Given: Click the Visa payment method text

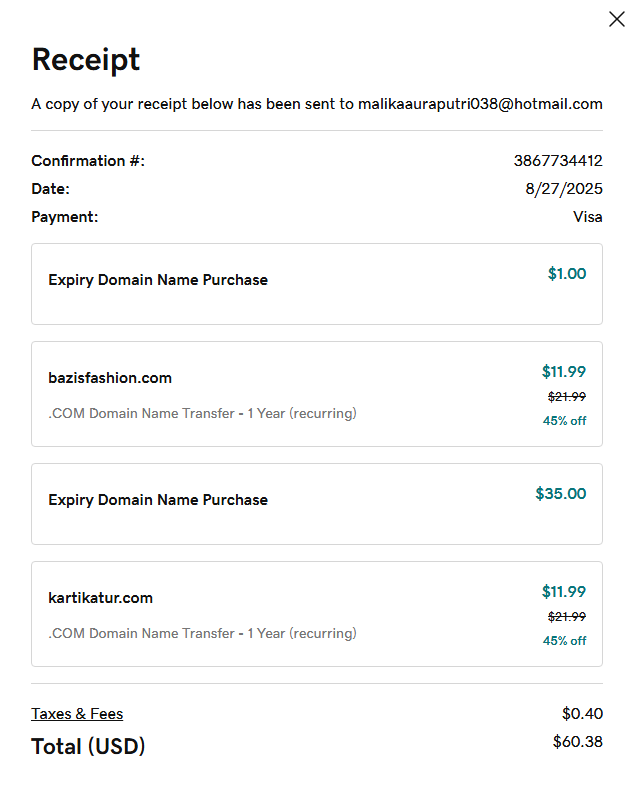Looking at the screenshot, I should [585, 217].
